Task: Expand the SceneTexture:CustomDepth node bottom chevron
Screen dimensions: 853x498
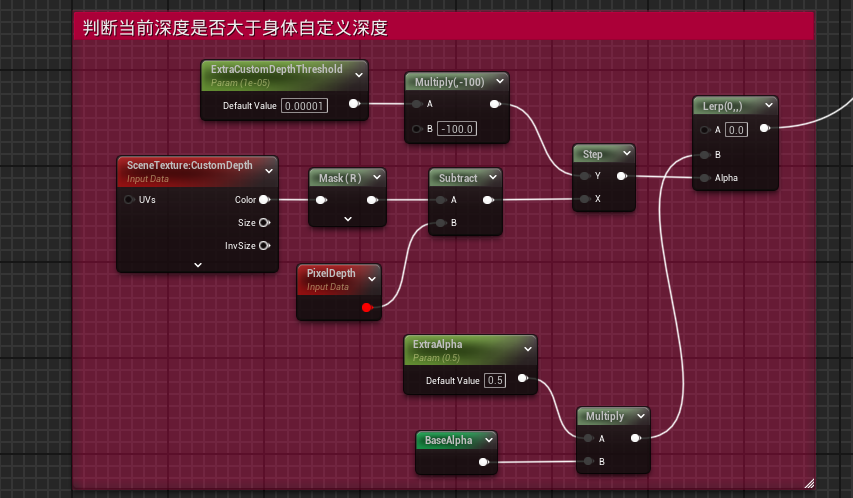Action: (197, 264)
